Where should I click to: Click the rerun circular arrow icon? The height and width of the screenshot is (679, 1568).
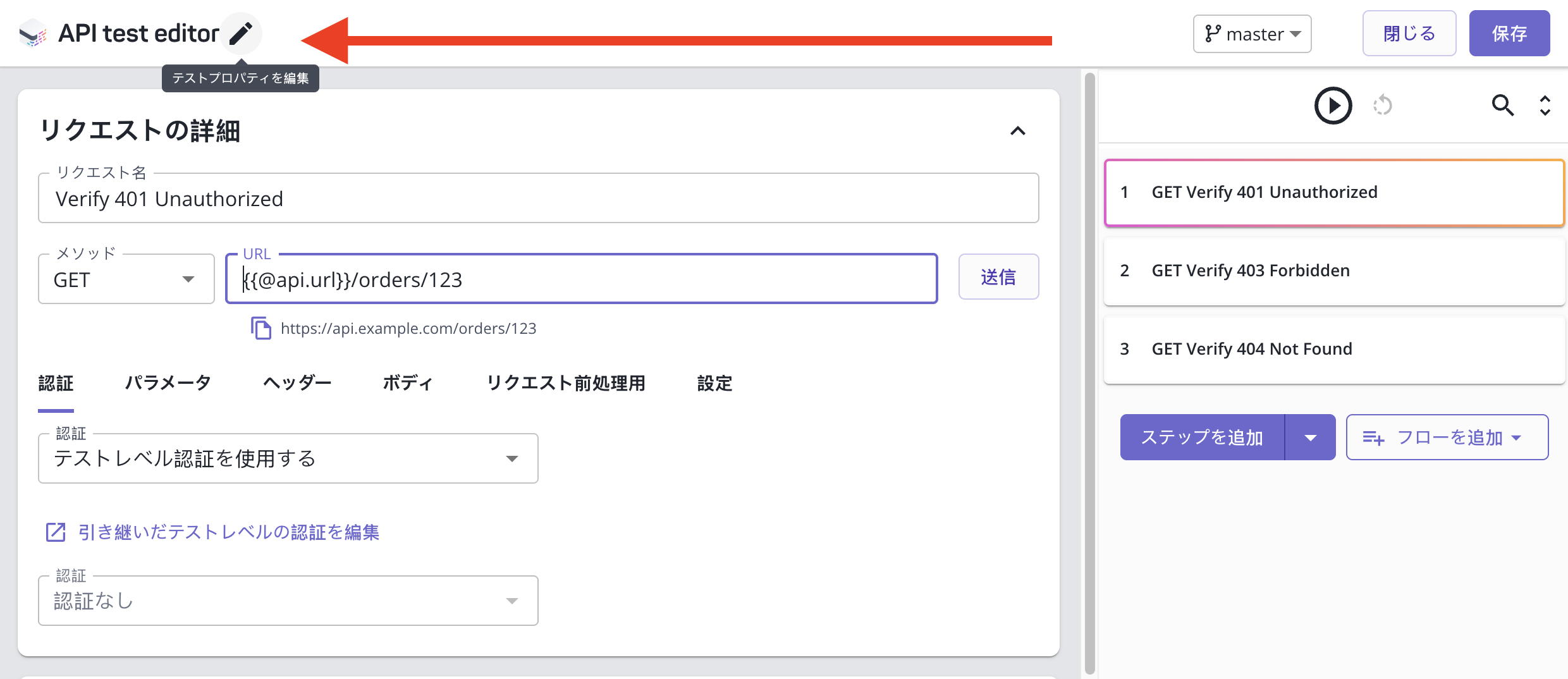1383,105
